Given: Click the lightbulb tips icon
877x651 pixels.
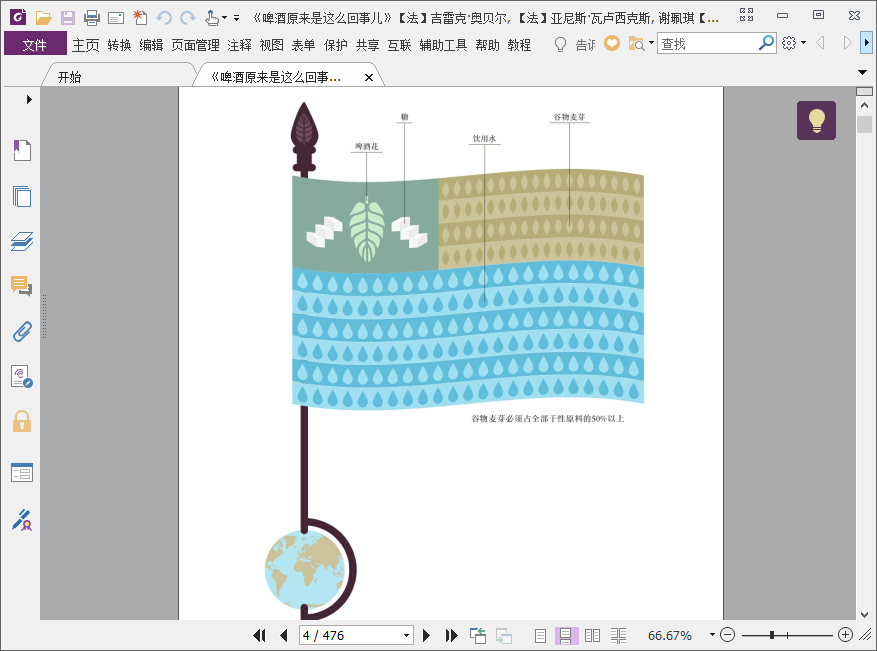Looking at the screenshot, I should click(x=816, y=120).
